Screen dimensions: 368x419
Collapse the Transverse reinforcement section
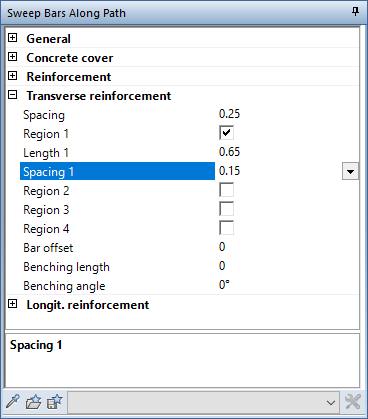click(12, 95)
